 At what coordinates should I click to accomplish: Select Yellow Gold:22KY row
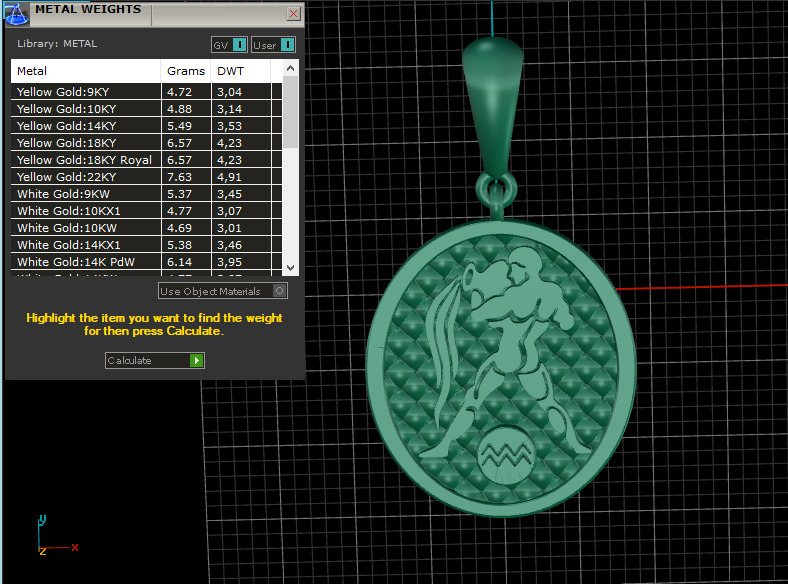(146, 177)
